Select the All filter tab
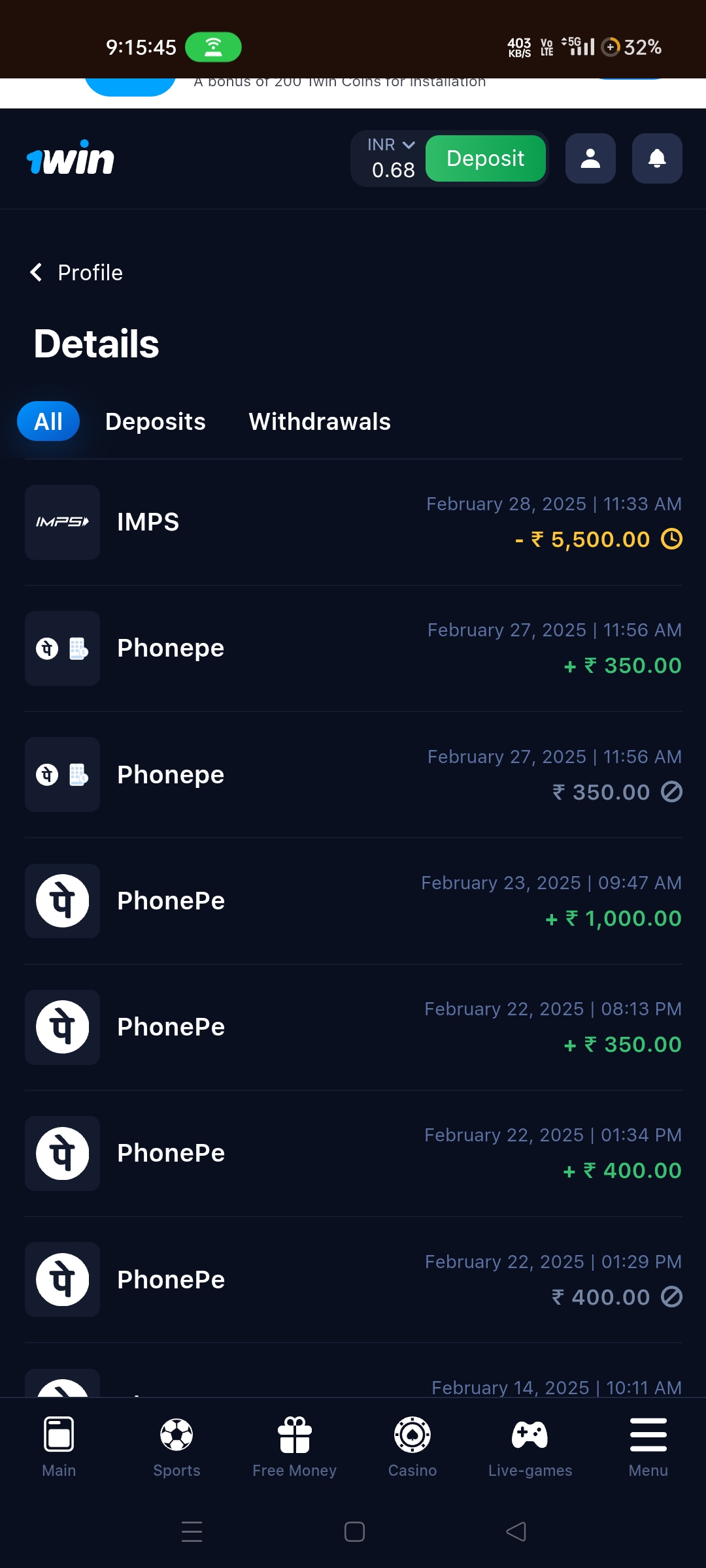This screenshot has height=1568, width=706. (x=48, y=421)
